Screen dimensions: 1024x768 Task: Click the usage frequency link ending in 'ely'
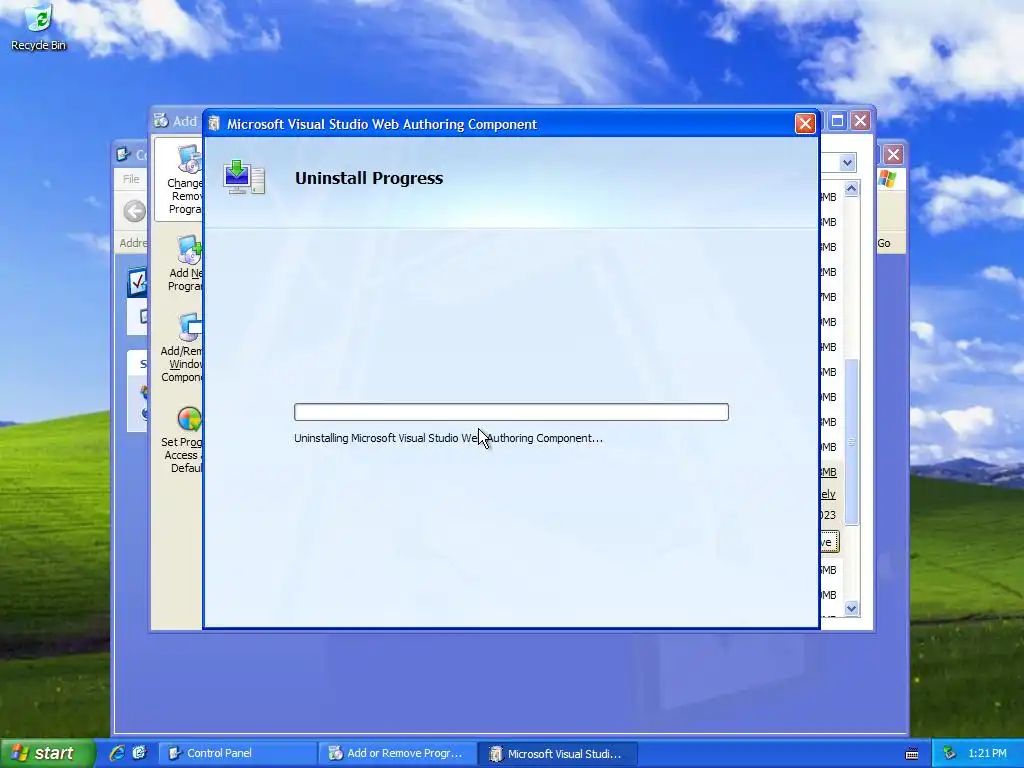(828, 494)
